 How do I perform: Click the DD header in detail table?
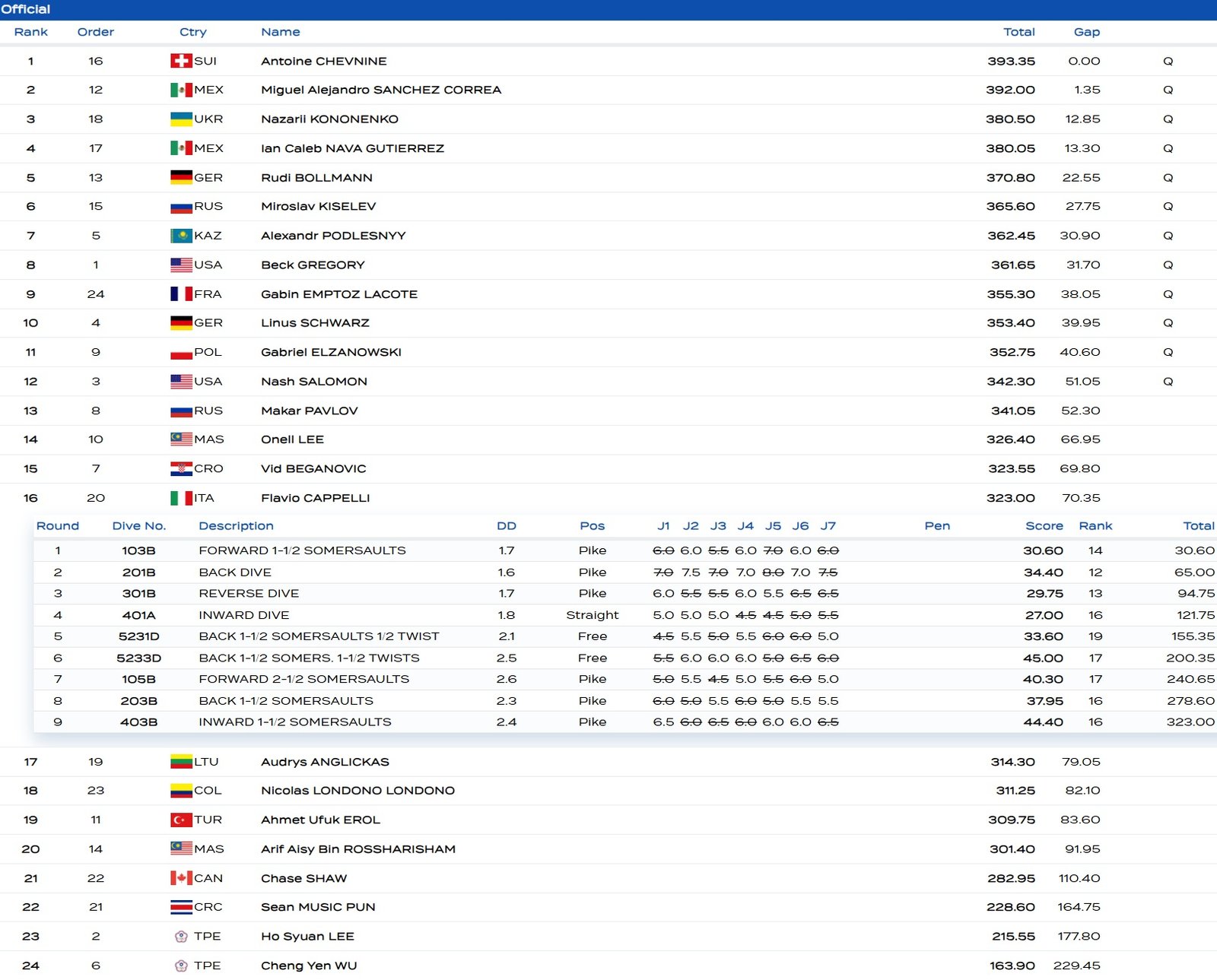[507, 526]
